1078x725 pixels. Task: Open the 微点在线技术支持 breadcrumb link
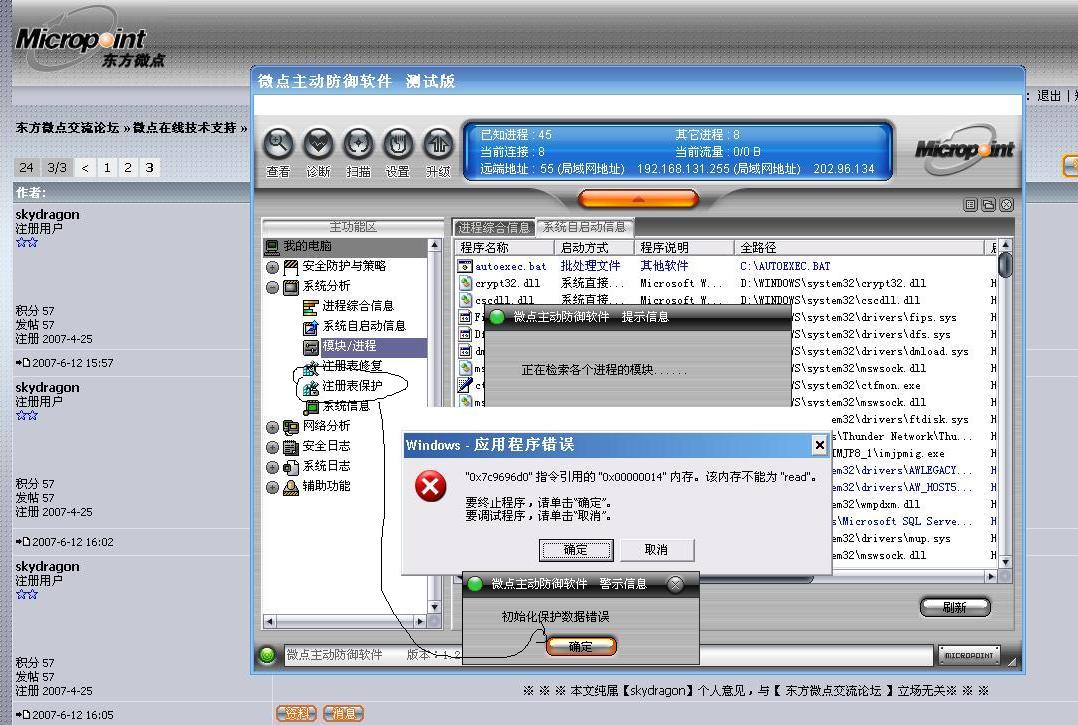coord(184,128)
